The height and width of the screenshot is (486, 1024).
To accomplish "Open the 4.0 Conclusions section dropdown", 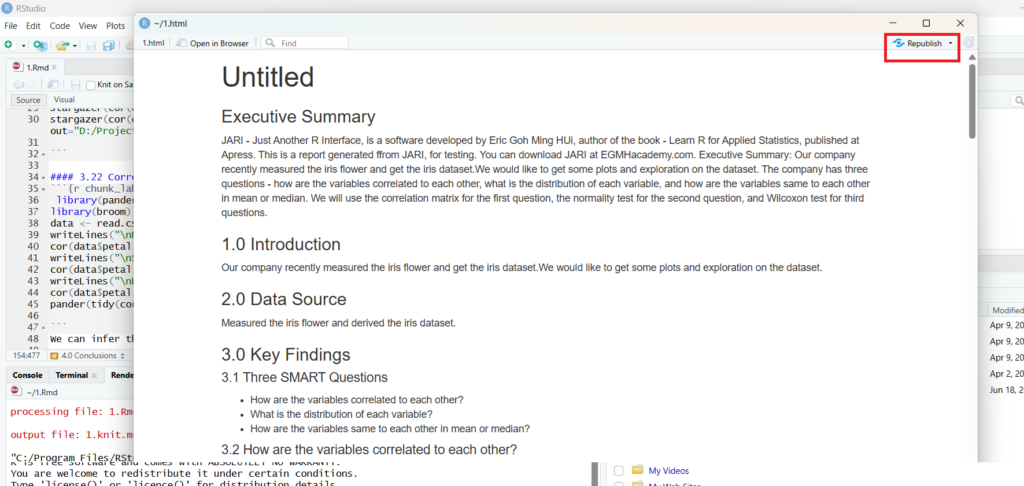I will (88, 355).
